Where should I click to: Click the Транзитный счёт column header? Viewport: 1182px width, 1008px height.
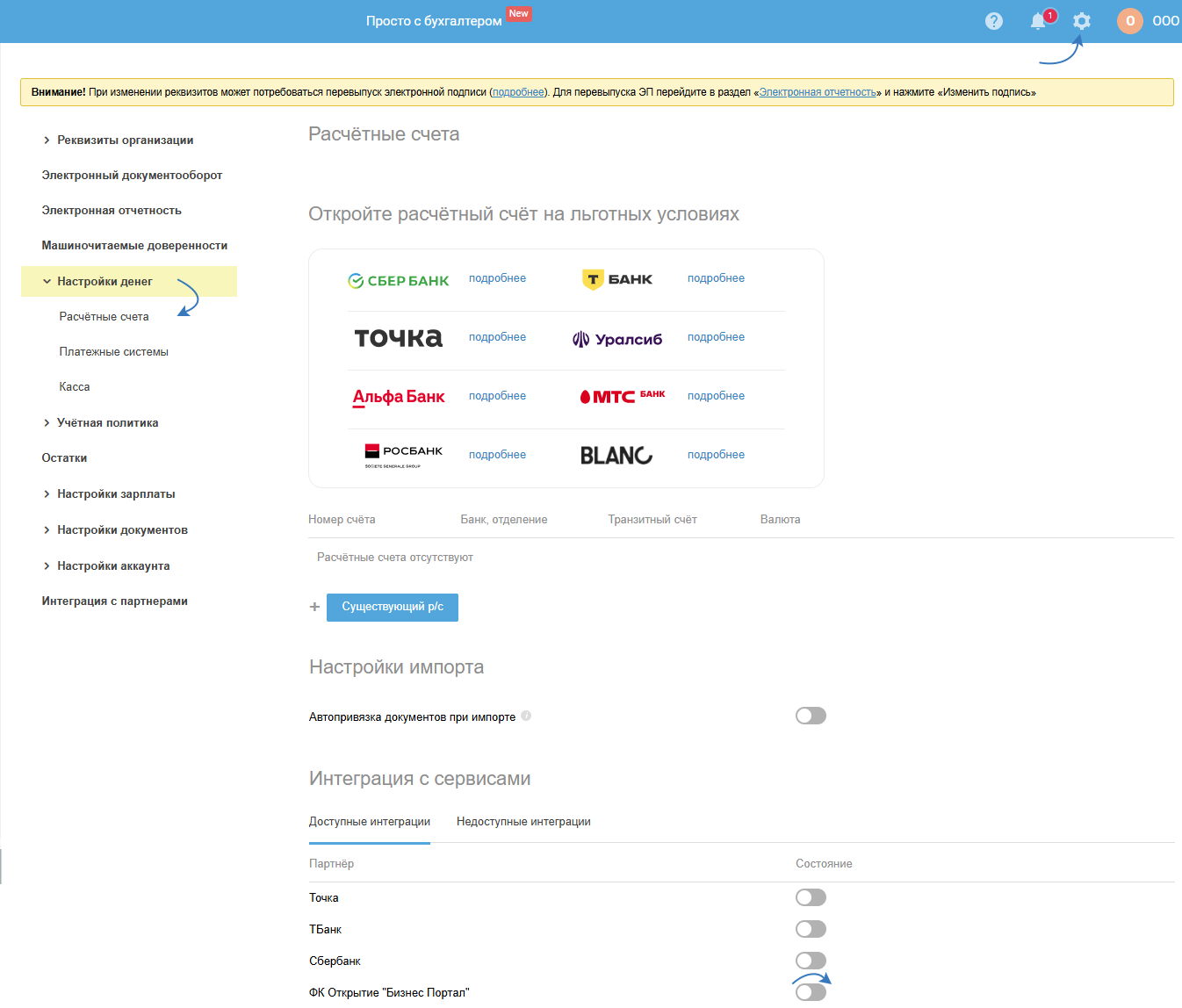tap(652, 520)
